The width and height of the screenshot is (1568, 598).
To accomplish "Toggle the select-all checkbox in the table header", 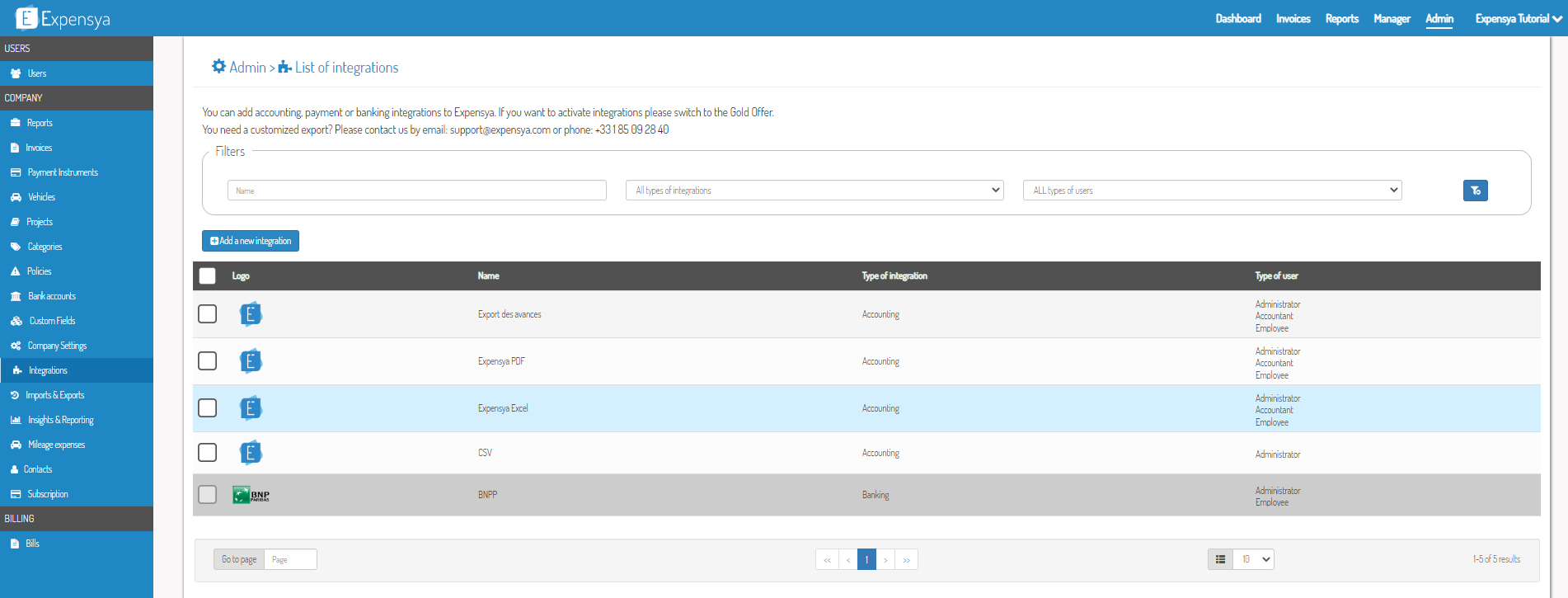I will click(x=208, y=276).
